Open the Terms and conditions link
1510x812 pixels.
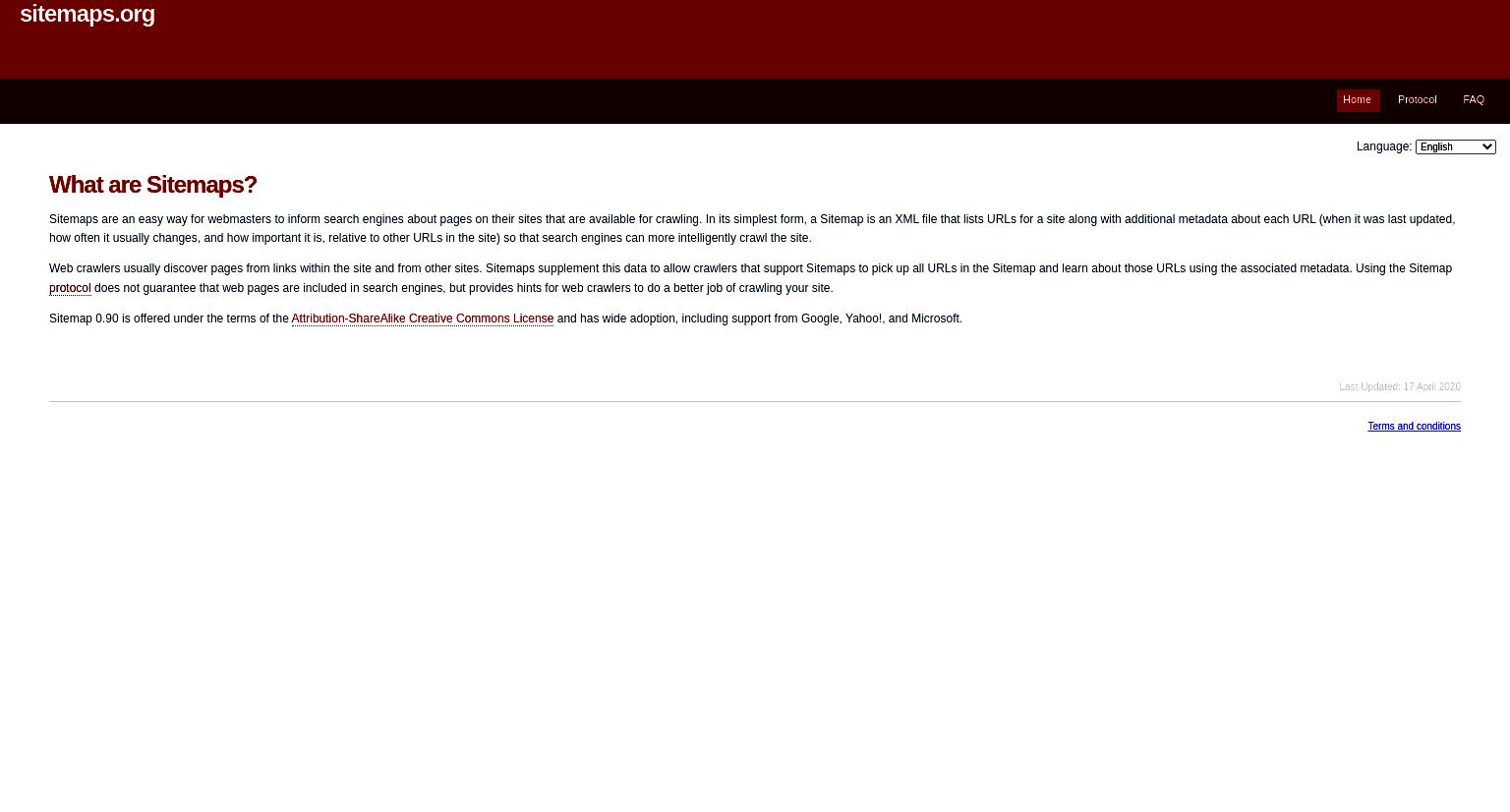(1414, 426)
